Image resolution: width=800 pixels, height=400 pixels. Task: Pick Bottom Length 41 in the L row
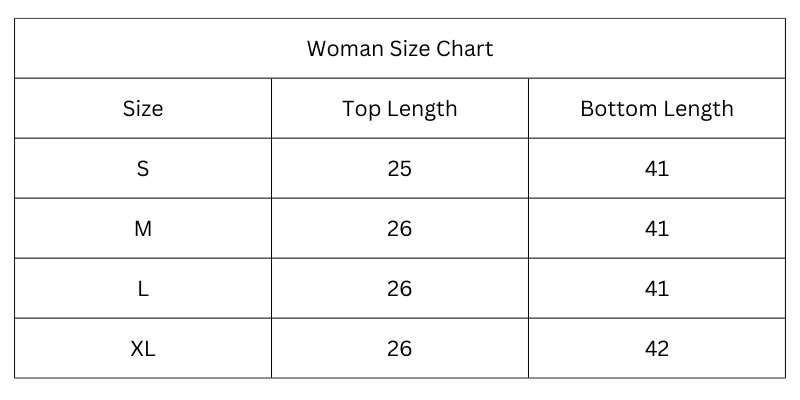point(657,288)
